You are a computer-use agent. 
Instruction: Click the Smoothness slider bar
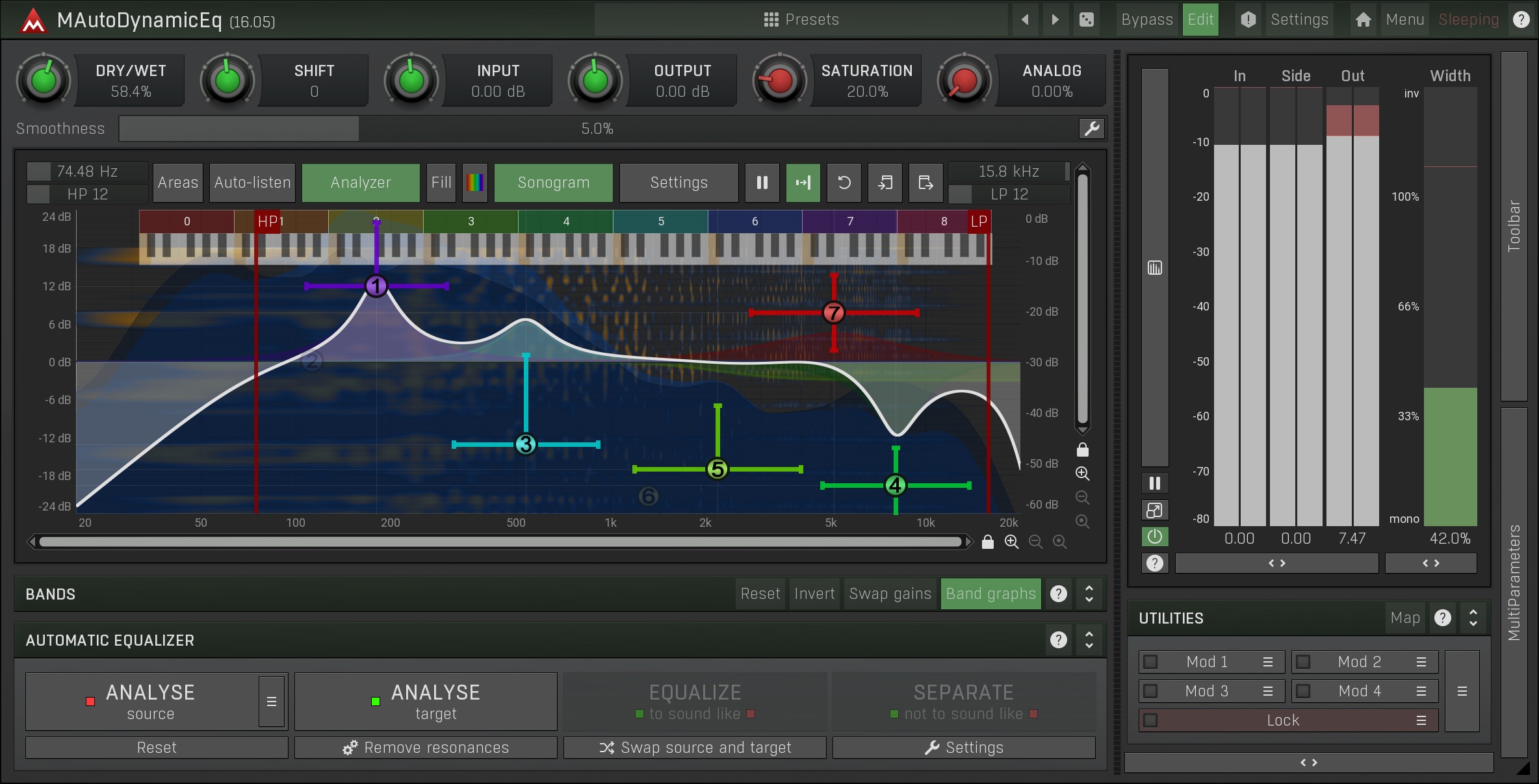click(x=598, y=129)
